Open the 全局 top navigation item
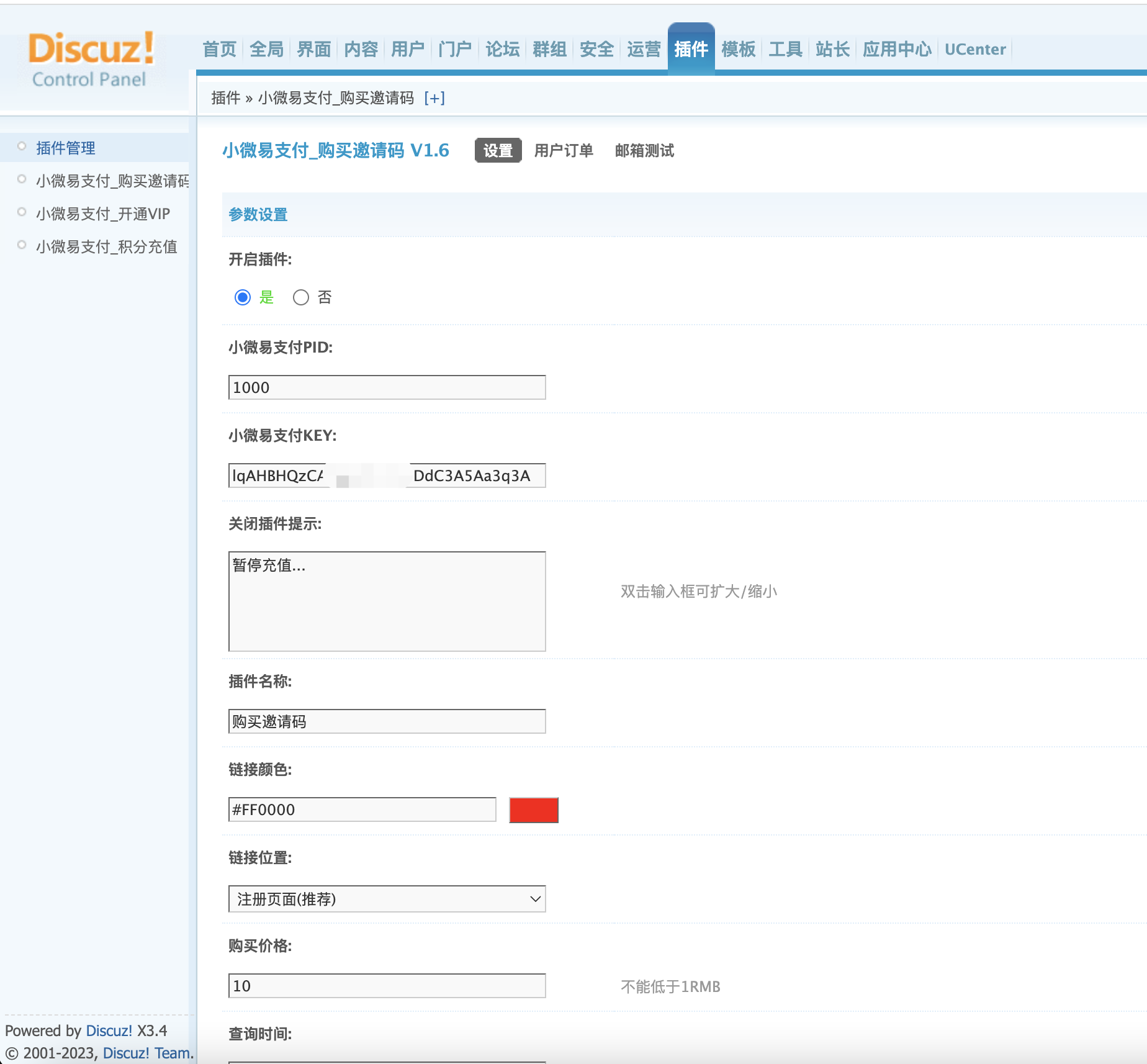This screenshot has width=1147, height=1064. (267, 49)
